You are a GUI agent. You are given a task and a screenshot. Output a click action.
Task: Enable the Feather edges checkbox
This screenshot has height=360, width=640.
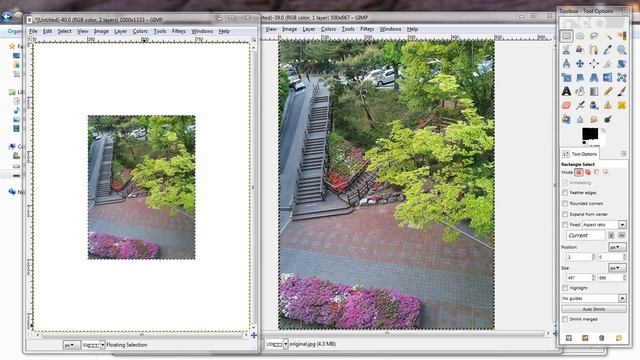tap(565, 193)
